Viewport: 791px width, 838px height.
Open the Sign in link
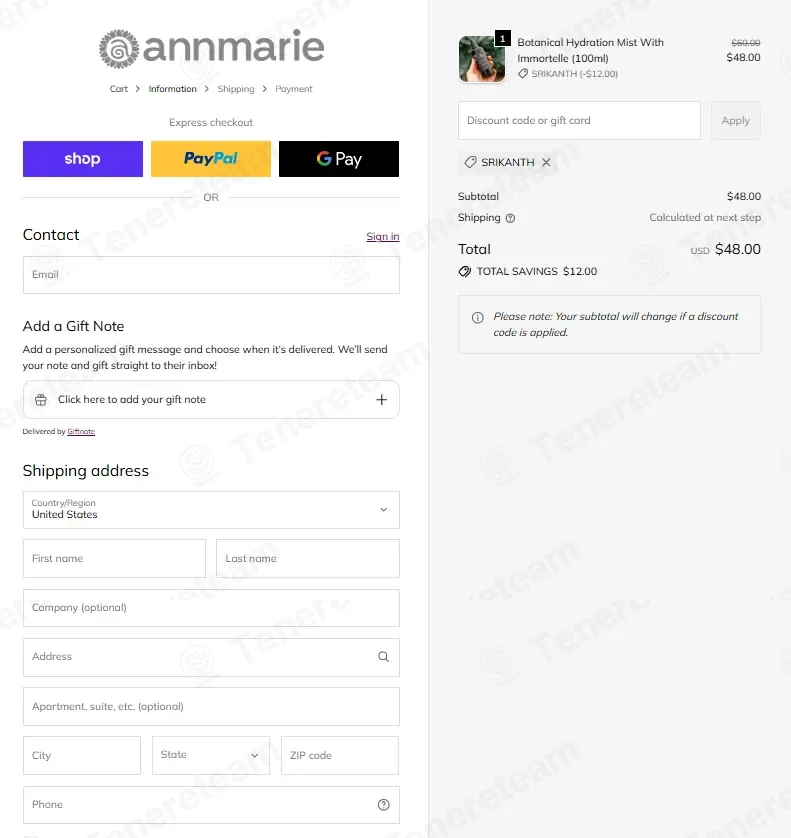coord(383,236)
